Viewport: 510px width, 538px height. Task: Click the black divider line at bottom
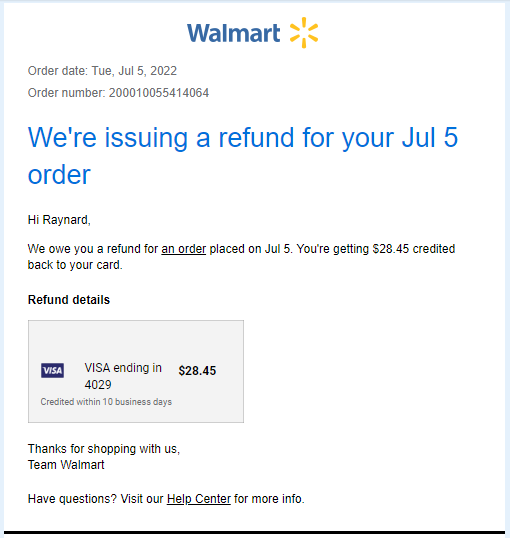pos(255,532)
